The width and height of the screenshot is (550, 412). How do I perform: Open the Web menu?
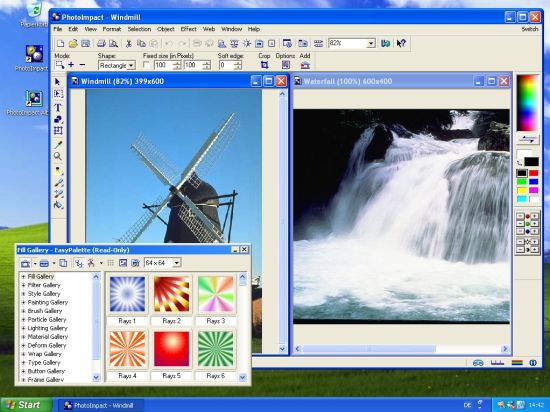[209, 29]
